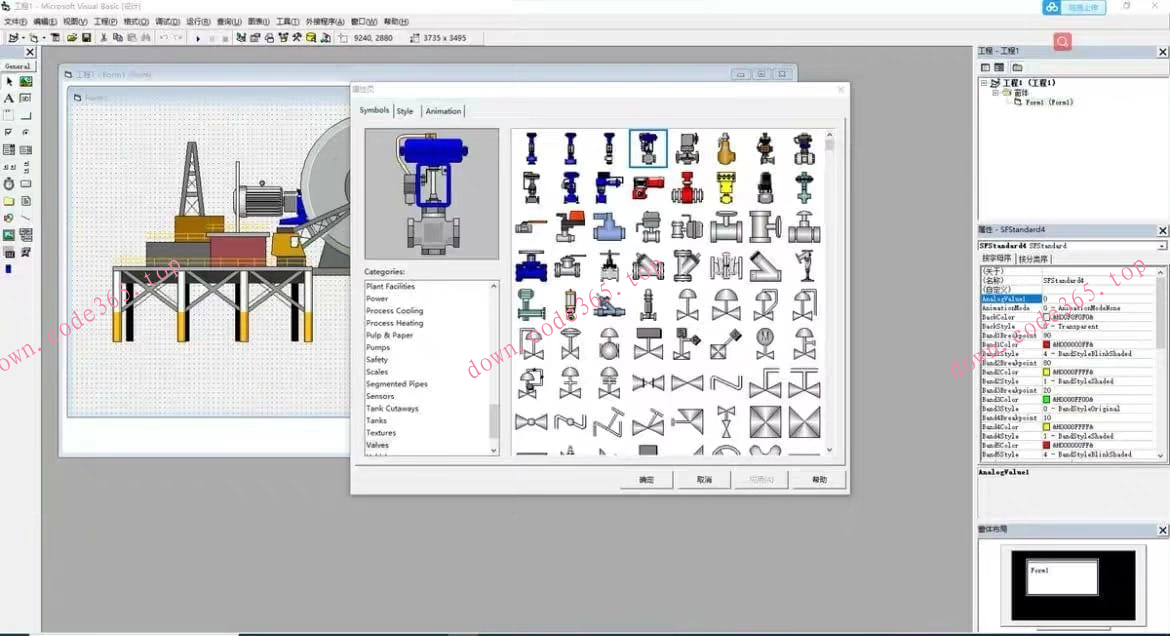Pick the Timer control in the toolbox
The width and height of the screenshot is (1170, 636).
pos(9,184)
